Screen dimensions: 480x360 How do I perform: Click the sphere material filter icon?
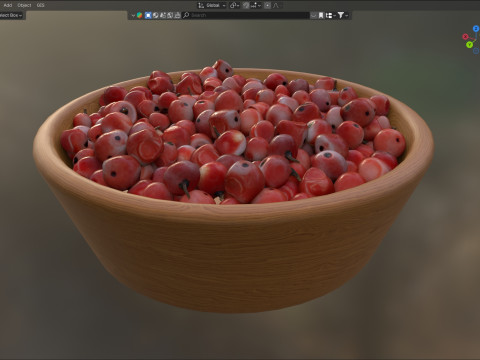tap(155, 15)
